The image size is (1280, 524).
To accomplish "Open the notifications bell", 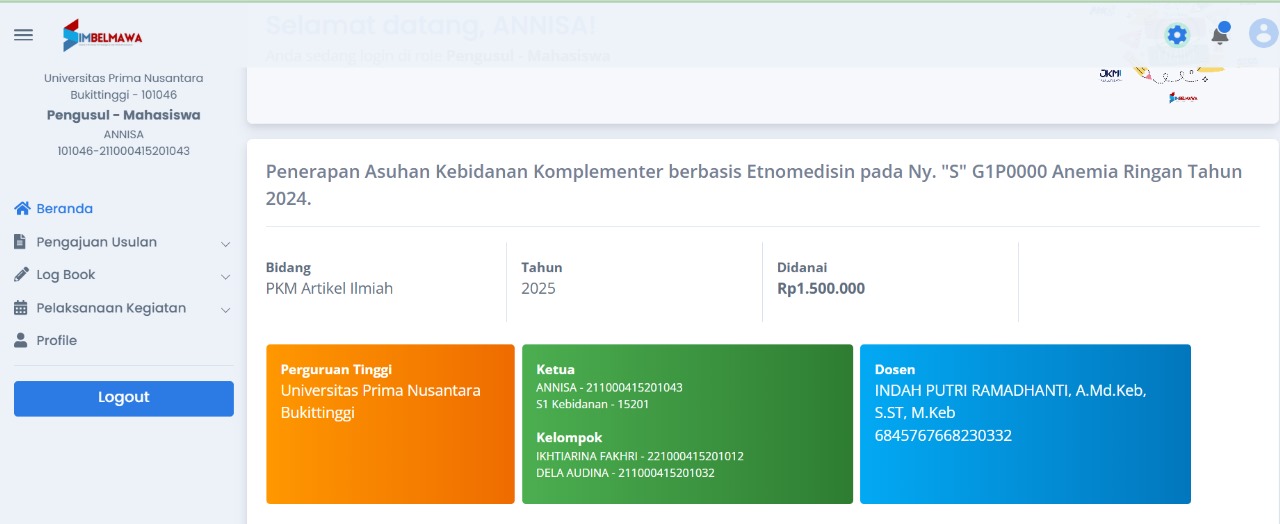I will 1220,35.
